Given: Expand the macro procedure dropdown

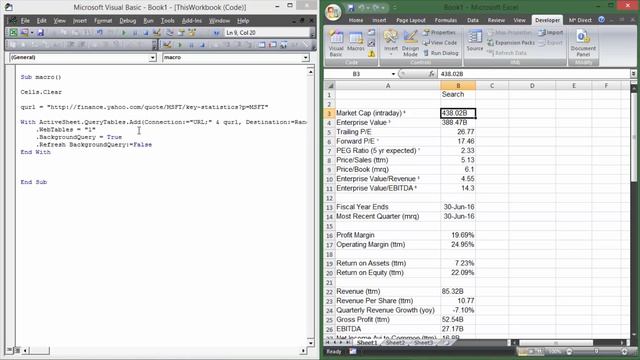Looking at the screenshot, I should click(305, 58).
